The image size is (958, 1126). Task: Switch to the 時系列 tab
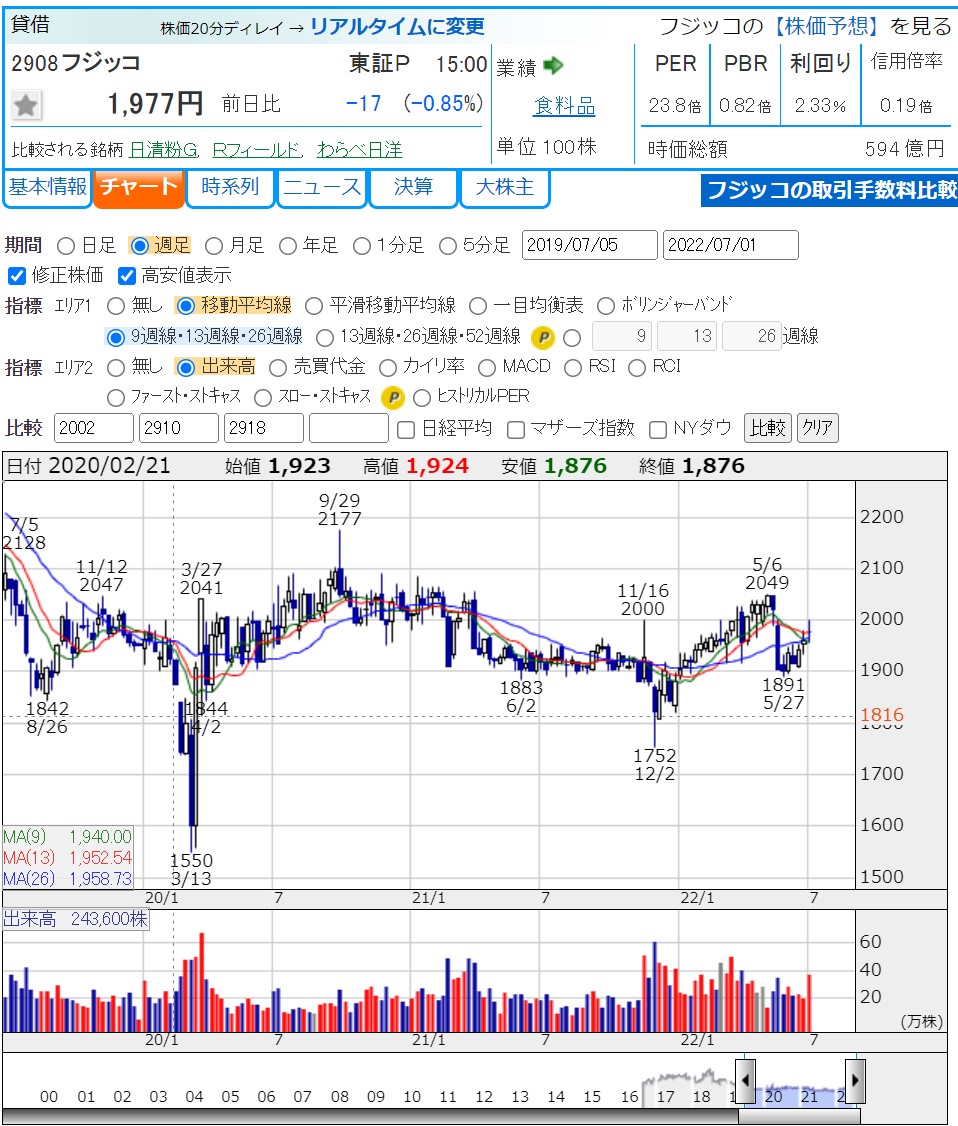[230, 188]
